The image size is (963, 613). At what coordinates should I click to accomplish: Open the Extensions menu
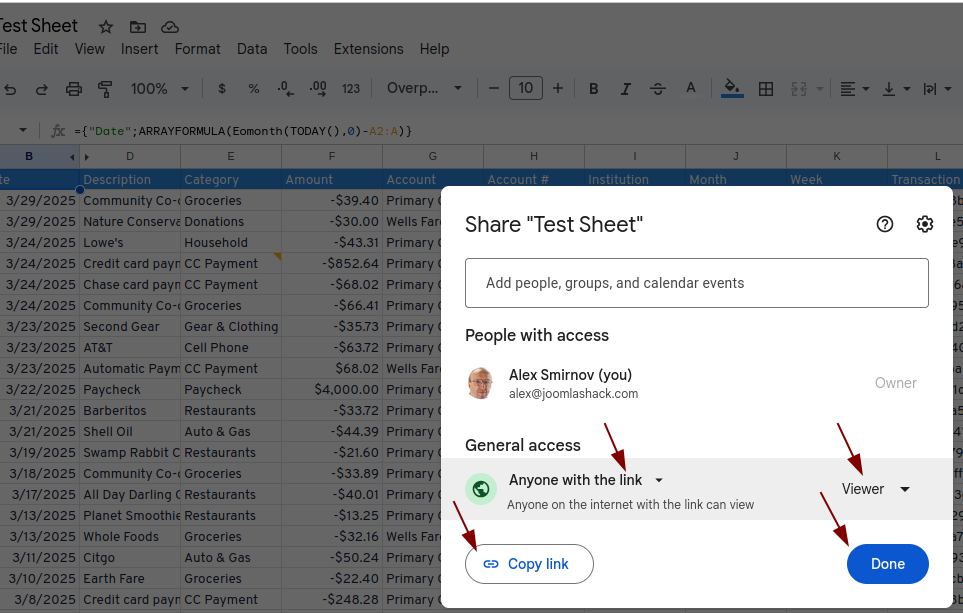368,49
